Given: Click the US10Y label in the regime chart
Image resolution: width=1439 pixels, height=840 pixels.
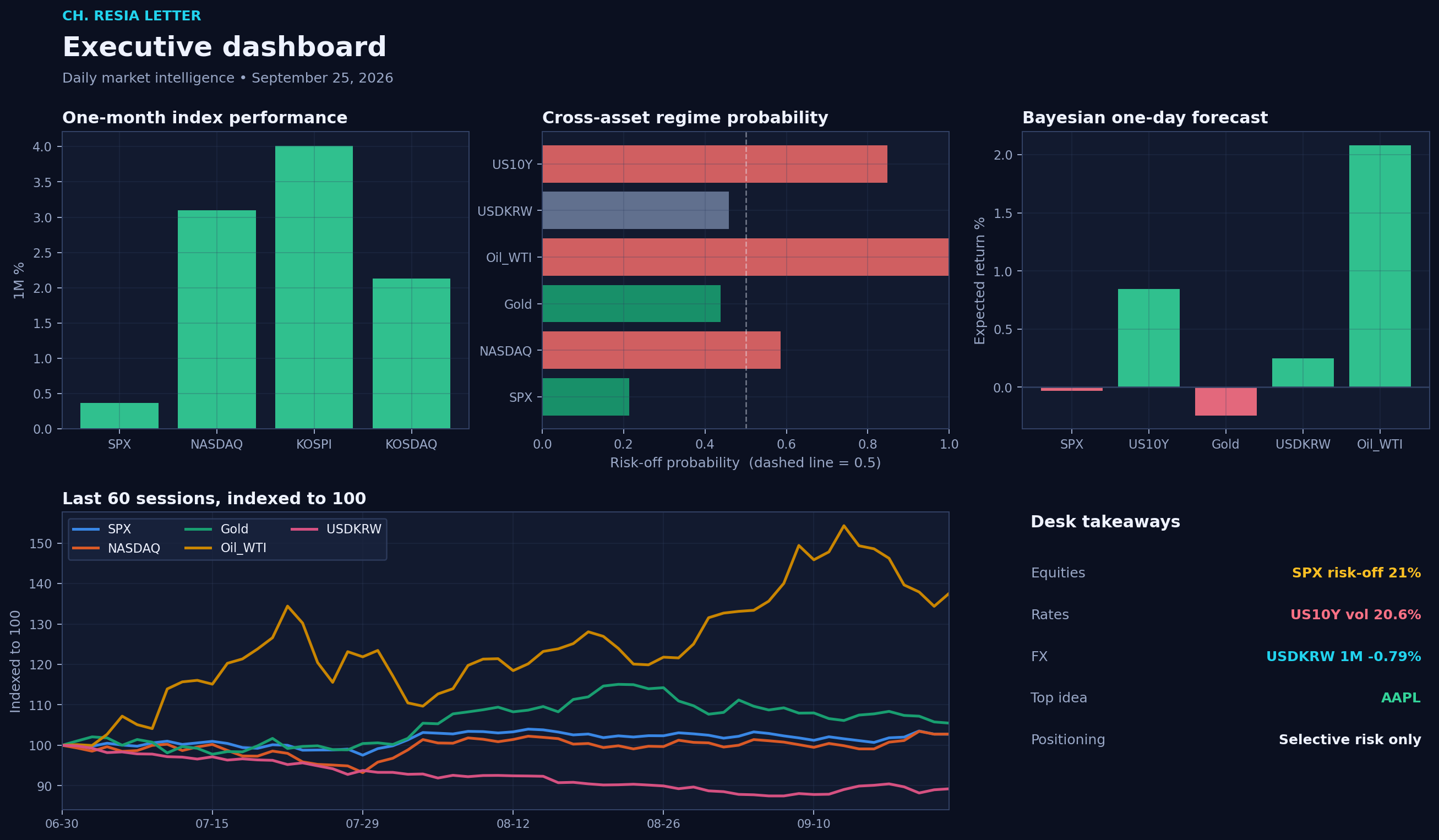Looking at the screenshot, I should [512, 165].
